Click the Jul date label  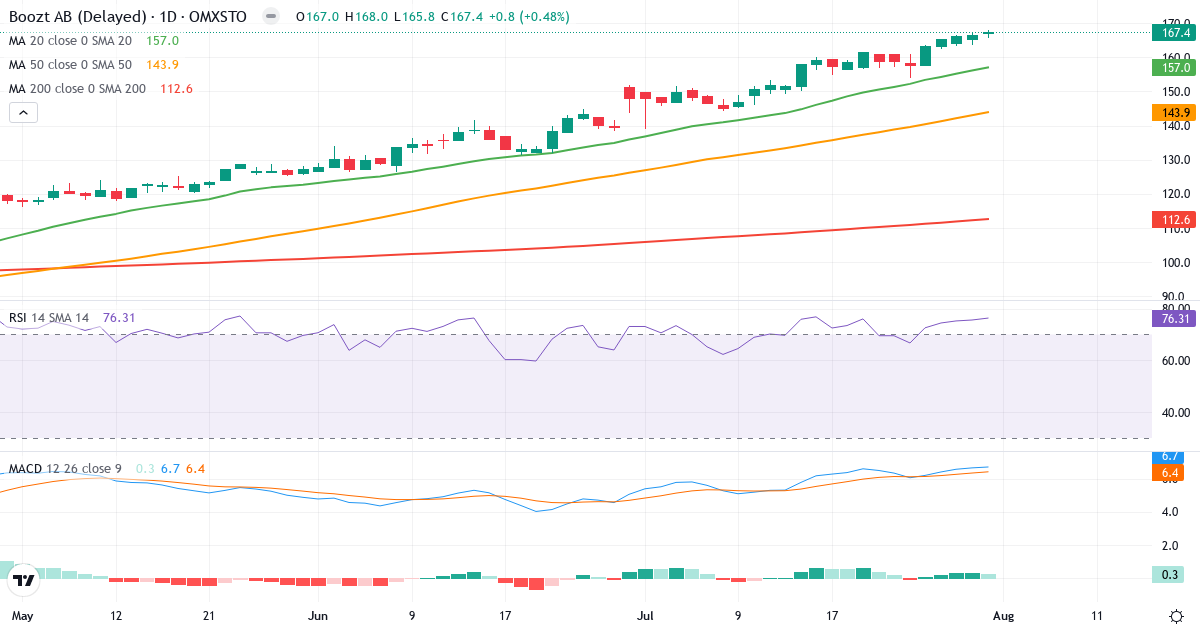point(645,616)
